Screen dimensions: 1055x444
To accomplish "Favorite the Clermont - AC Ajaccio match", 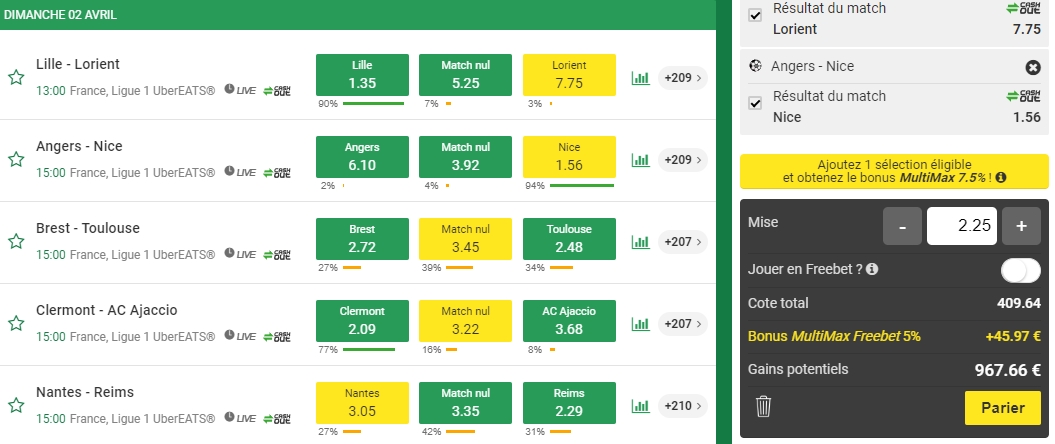I will (16, 323).
